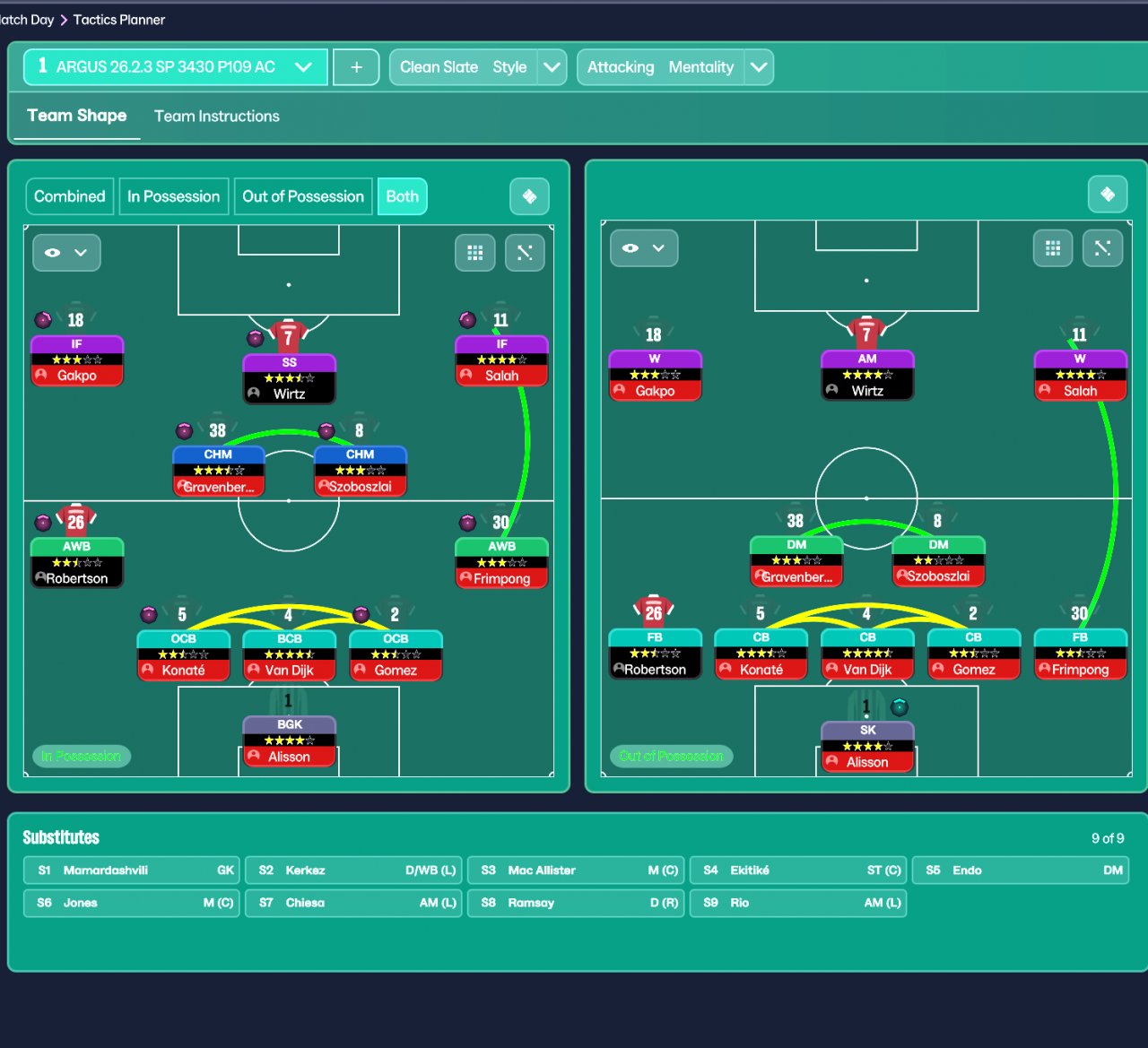Click Van Dijk's number 4 shirt on the in-possession pitch

pyautogui.click(x=289, y=614)
